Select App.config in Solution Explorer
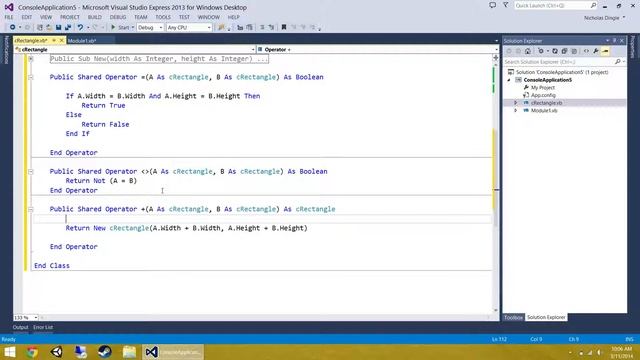This screenshot has width=640, height=360. click(x=543, y=95)
